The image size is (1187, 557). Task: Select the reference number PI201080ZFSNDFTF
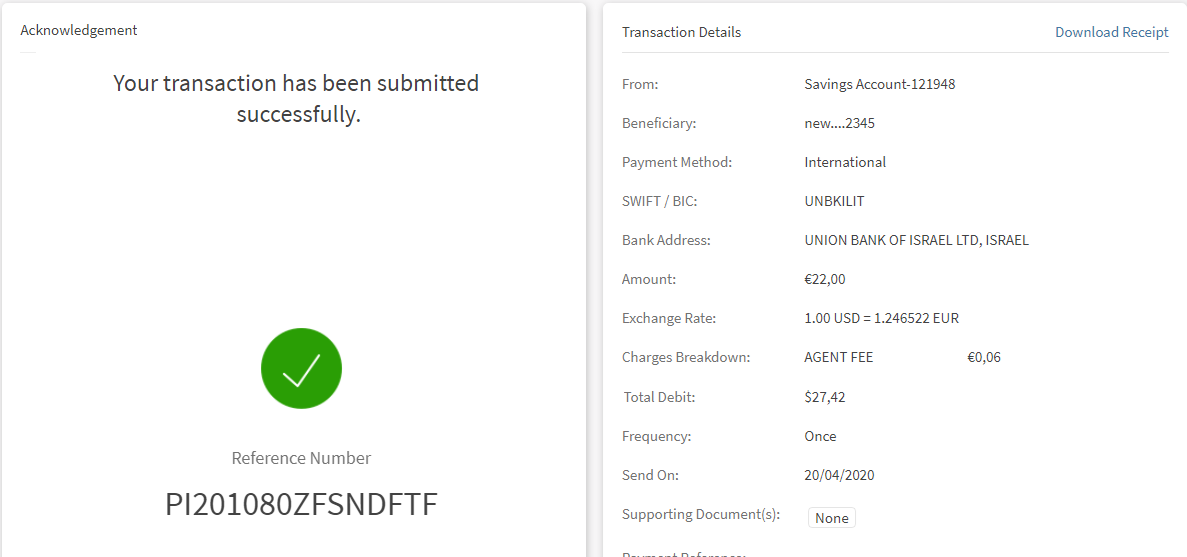[x=301, y=504]
